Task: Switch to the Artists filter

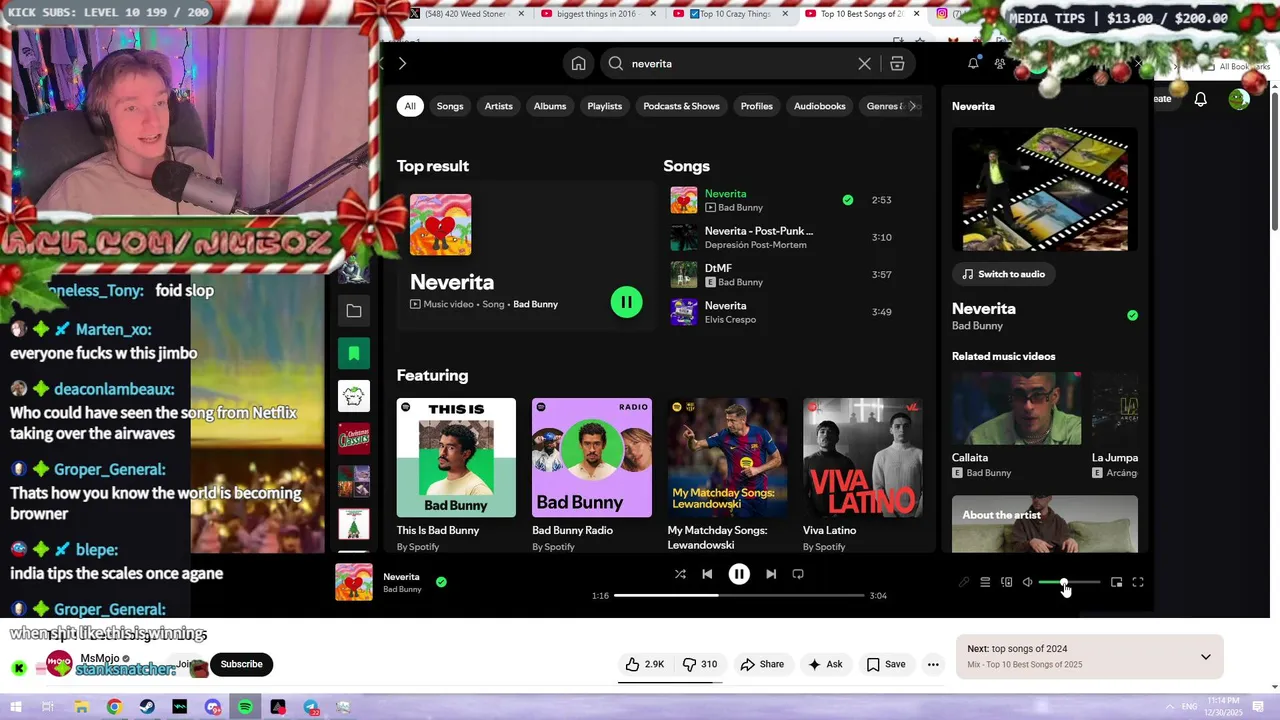Action: [x=499, y=106]
